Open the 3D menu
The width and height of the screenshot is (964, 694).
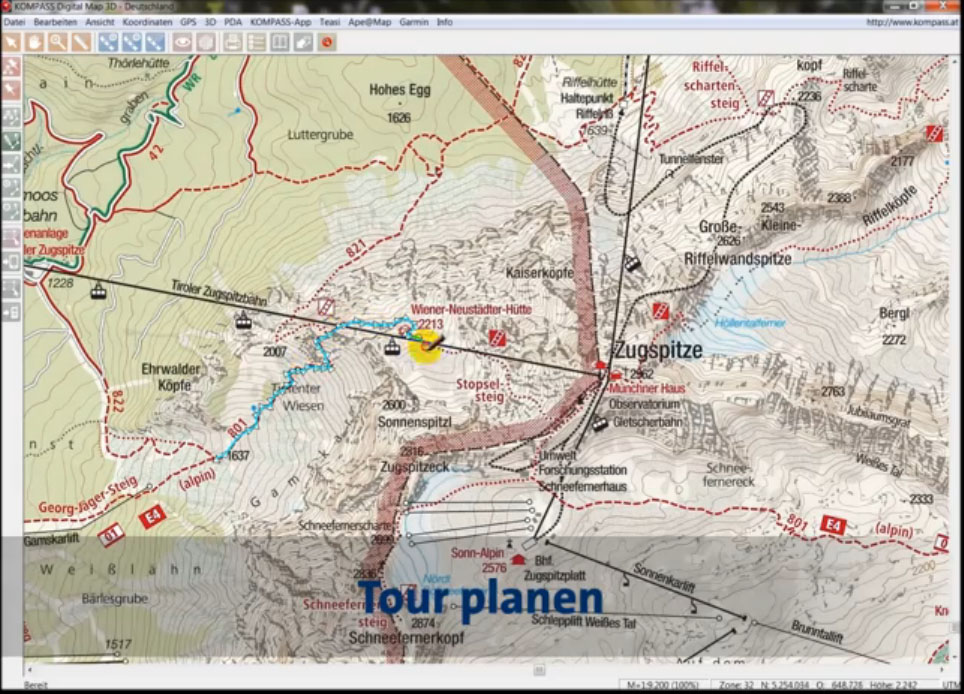pos(210,22)
